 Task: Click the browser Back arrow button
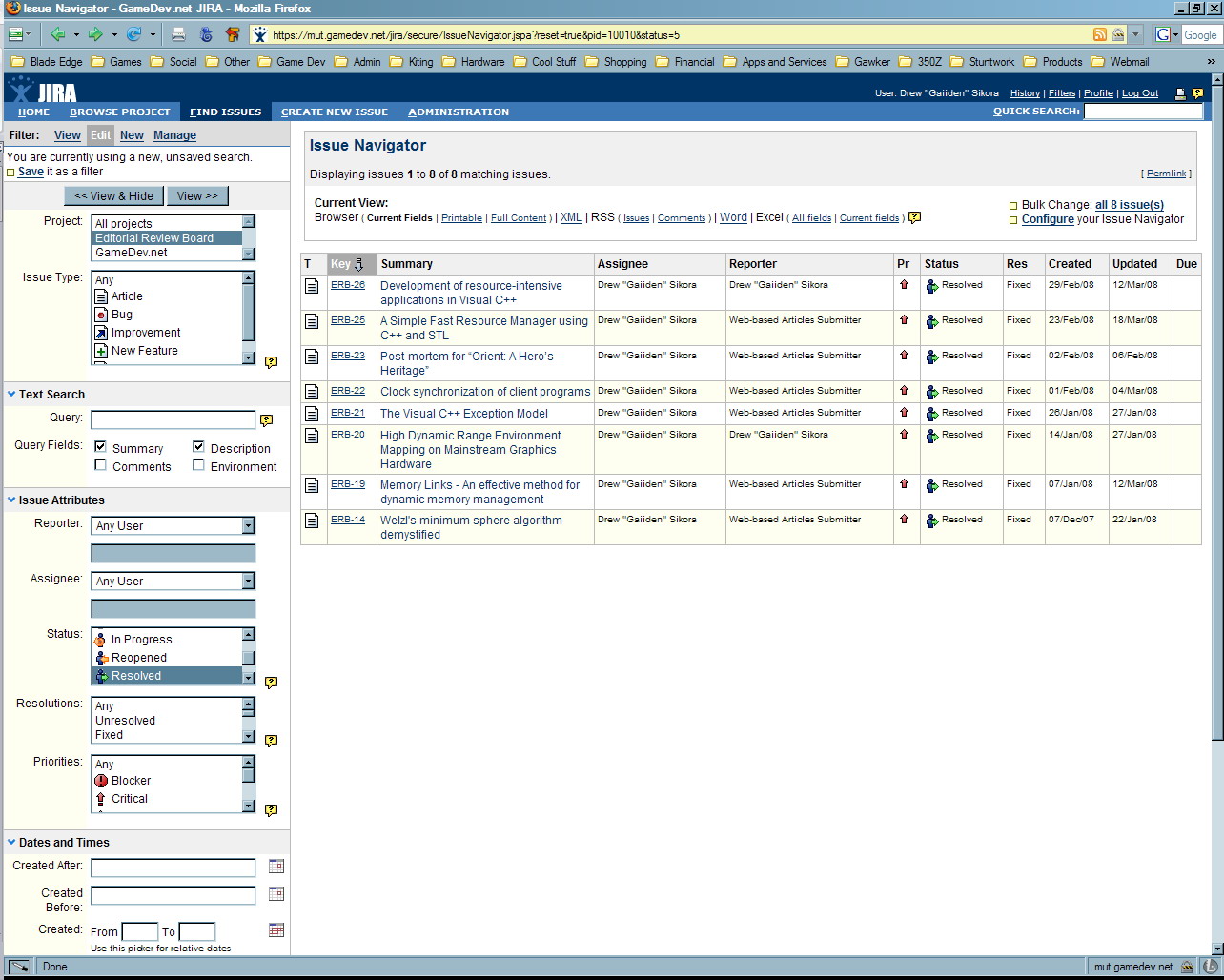coord(59,34)
